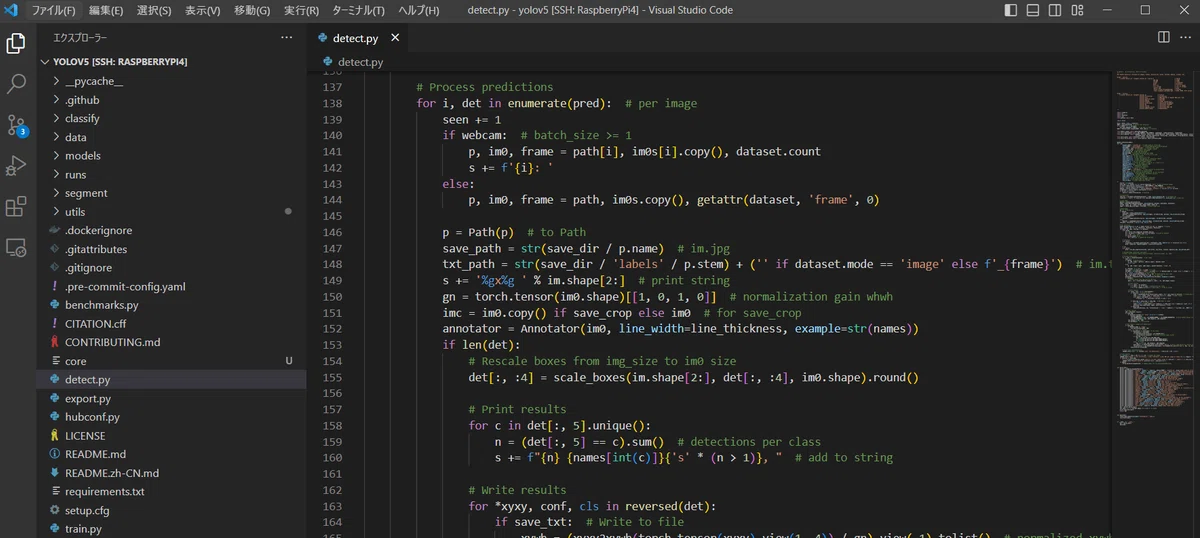The width and height of the screenshot is (1200, 538).
Task: Open hubconf.py file
Action: point(171,417)
